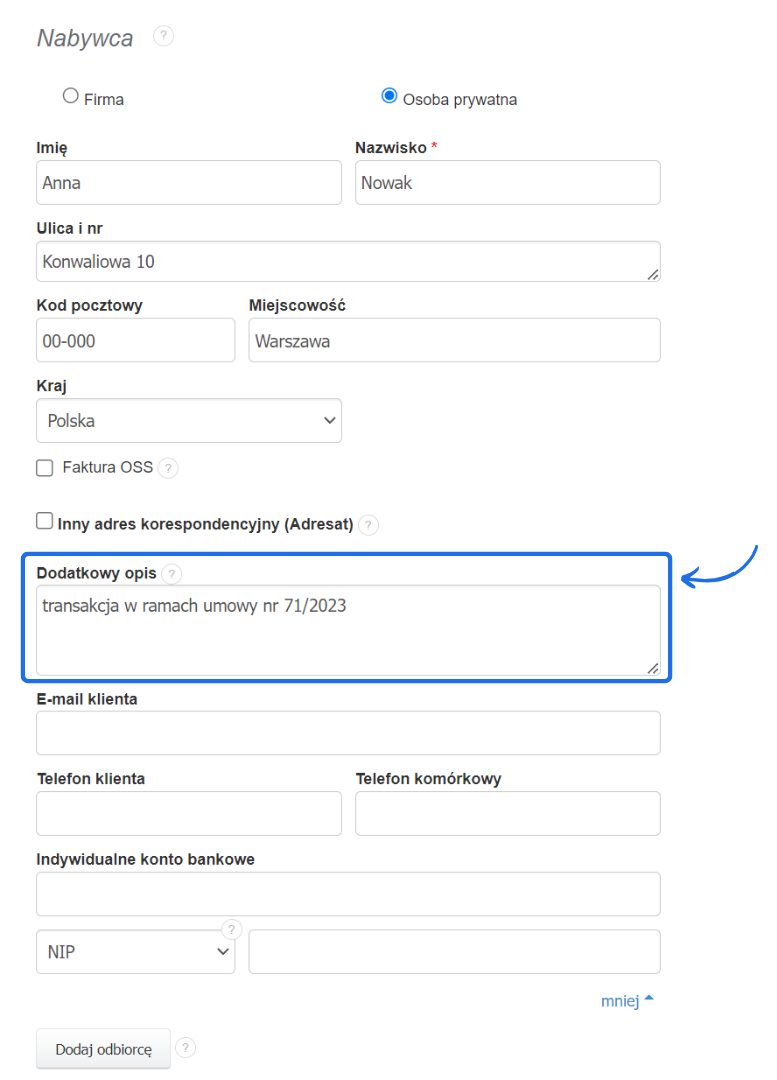This screenshot has width=777, height=1080.
Task: Open the Kraj country dropdown
Action: click(x=189, y=421)
